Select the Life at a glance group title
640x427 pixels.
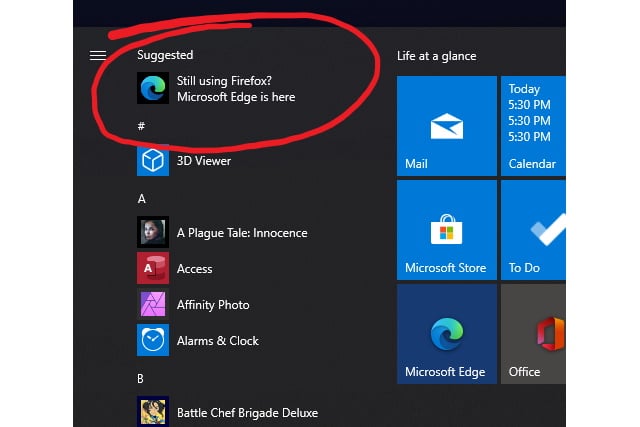click(436, 56)
